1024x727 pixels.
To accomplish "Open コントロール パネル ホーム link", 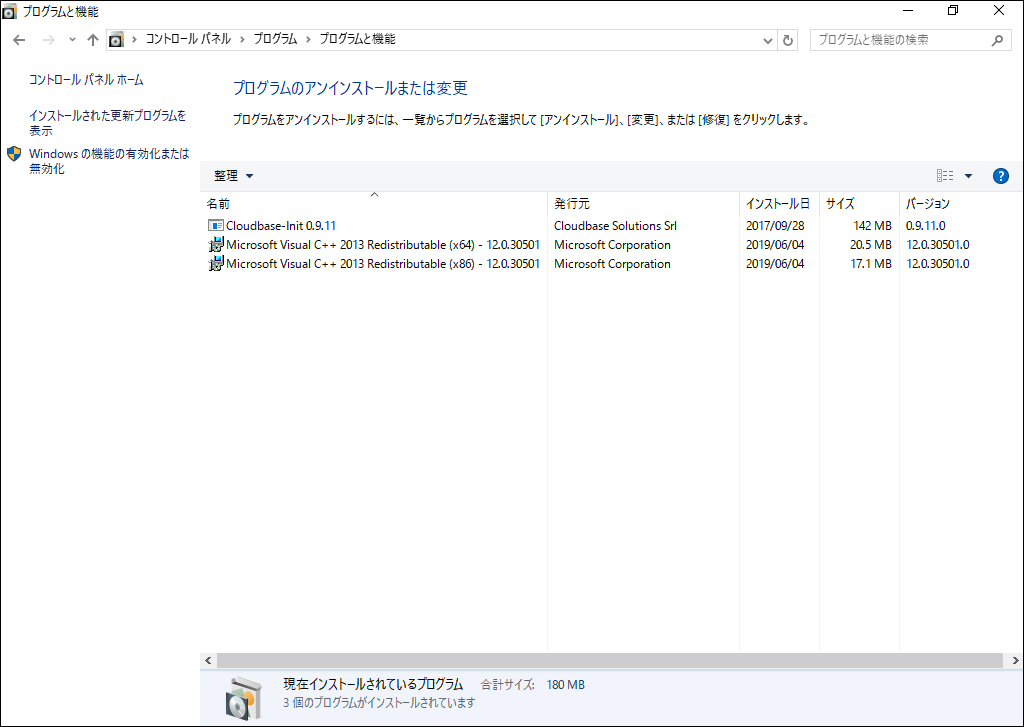I will pyautogui.click(x=86, y=80).
